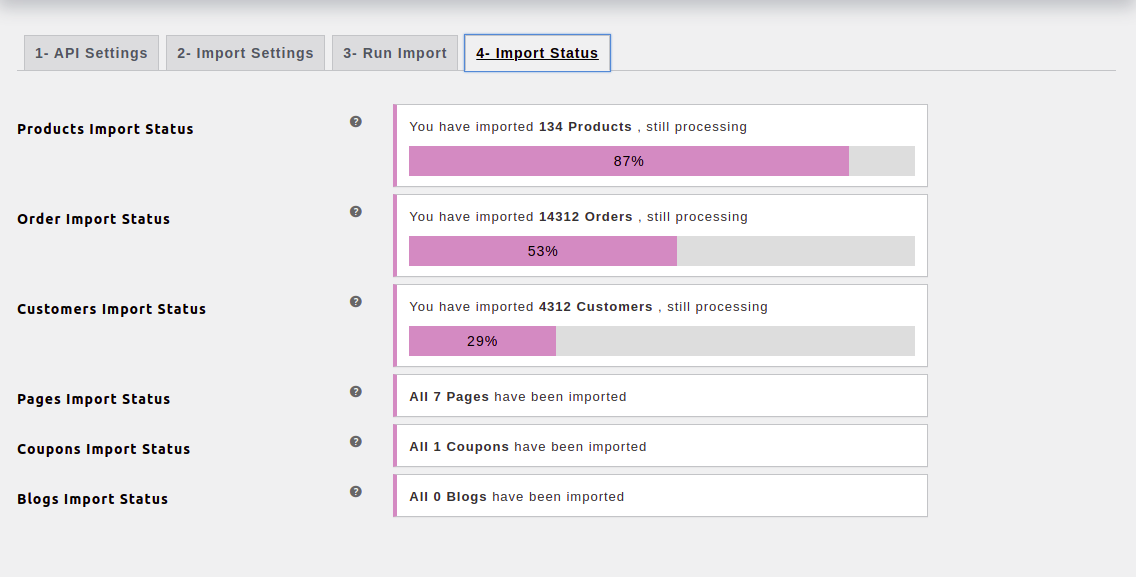The width and height of the screenshot is (1136, 577).
Task: Click the '14312 Orders' imported text
Action: [585, 217]
